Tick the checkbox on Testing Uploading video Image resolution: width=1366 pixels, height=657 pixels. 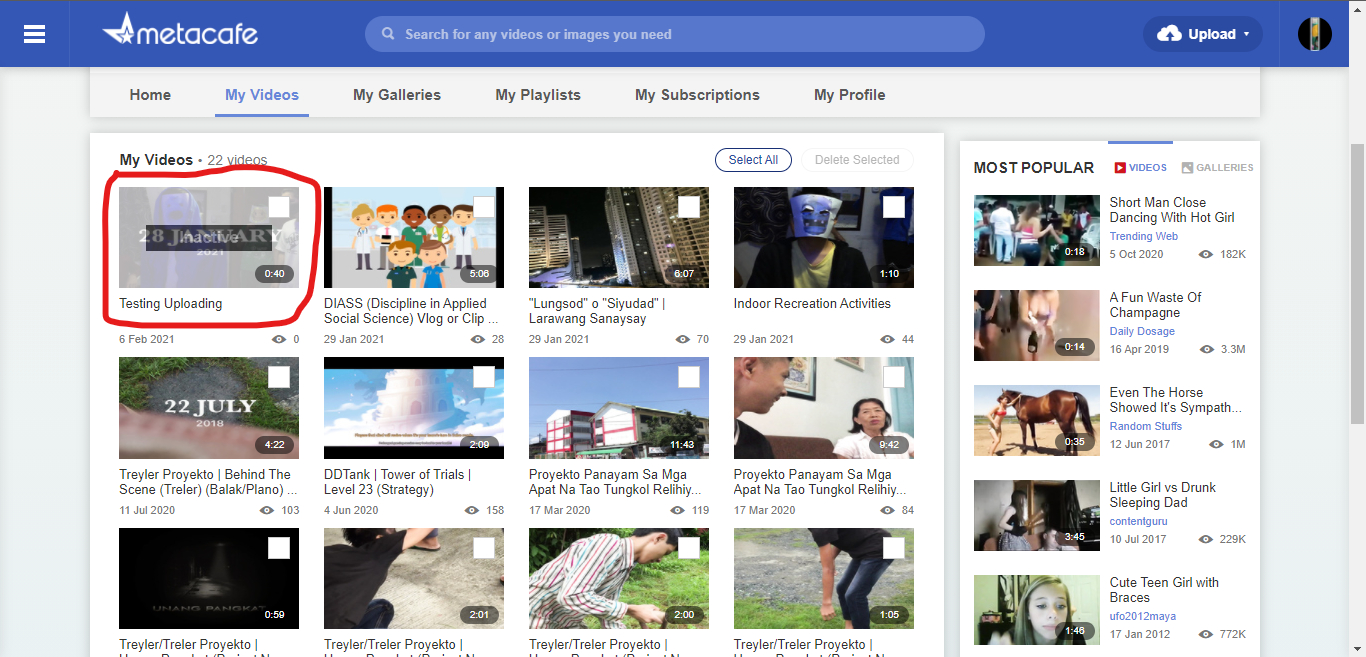tap(279, 207)
